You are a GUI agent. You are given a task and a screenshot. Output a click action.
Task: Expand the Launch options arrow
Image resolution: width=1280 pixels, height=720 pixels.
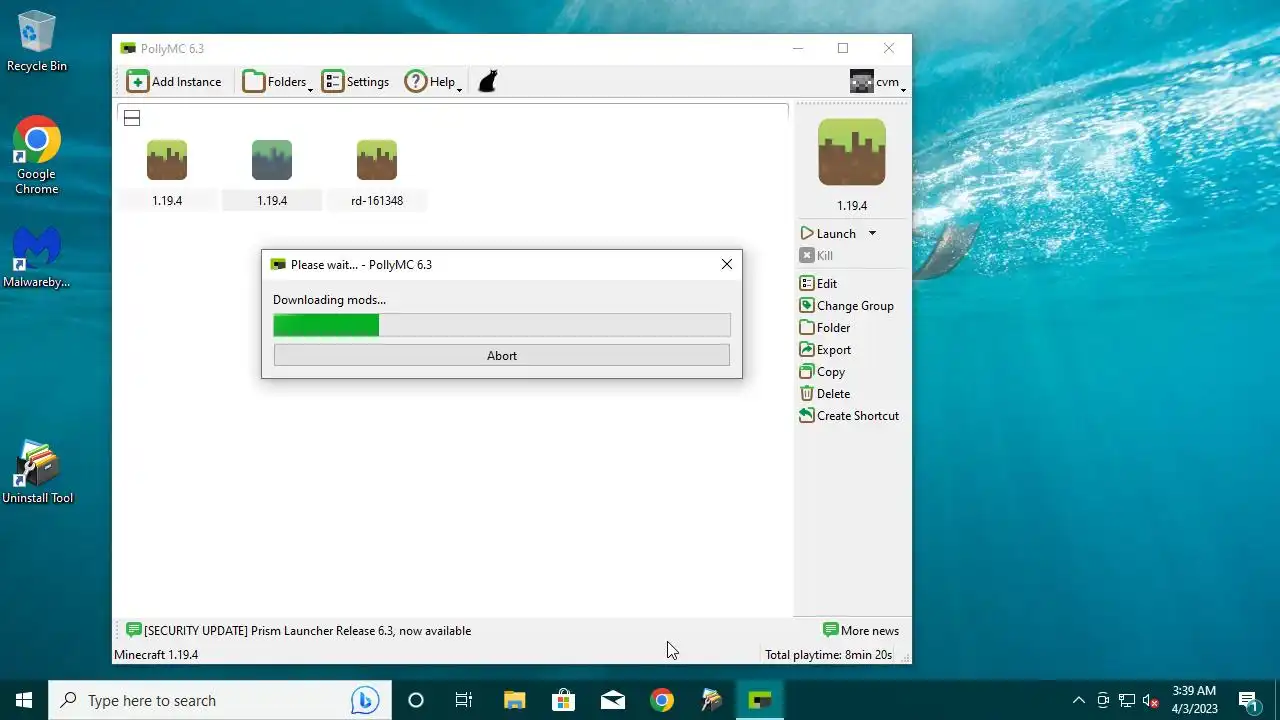click(x=872, y=233)
